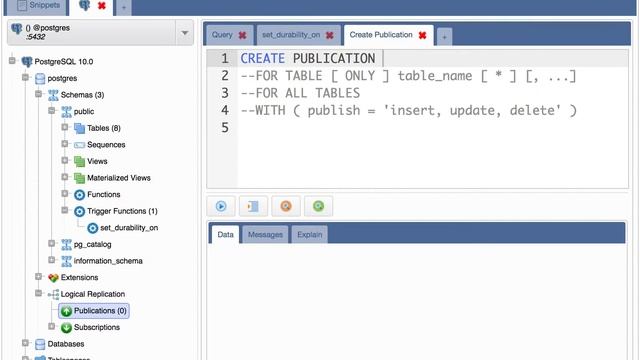Click the '() @postgres :5432' connection label
The width and height of the screenshot is (640, 360).
click(x=48, y=32)
